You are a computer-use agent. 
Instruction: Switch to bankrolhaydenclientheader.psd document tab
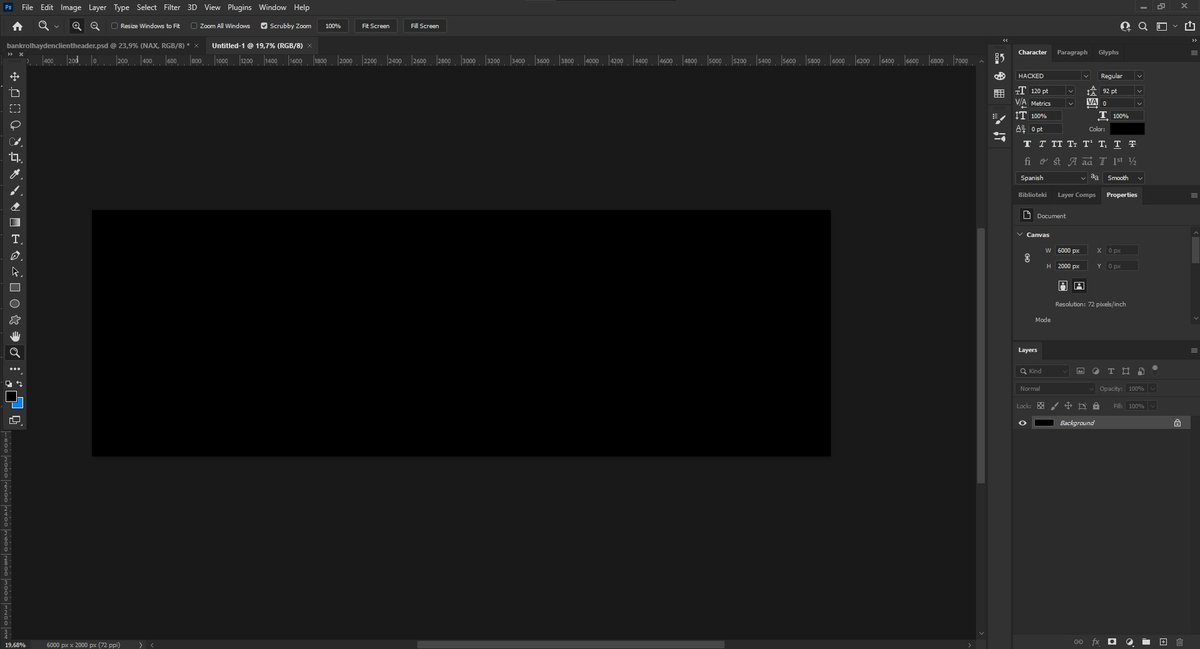[97, 45]
